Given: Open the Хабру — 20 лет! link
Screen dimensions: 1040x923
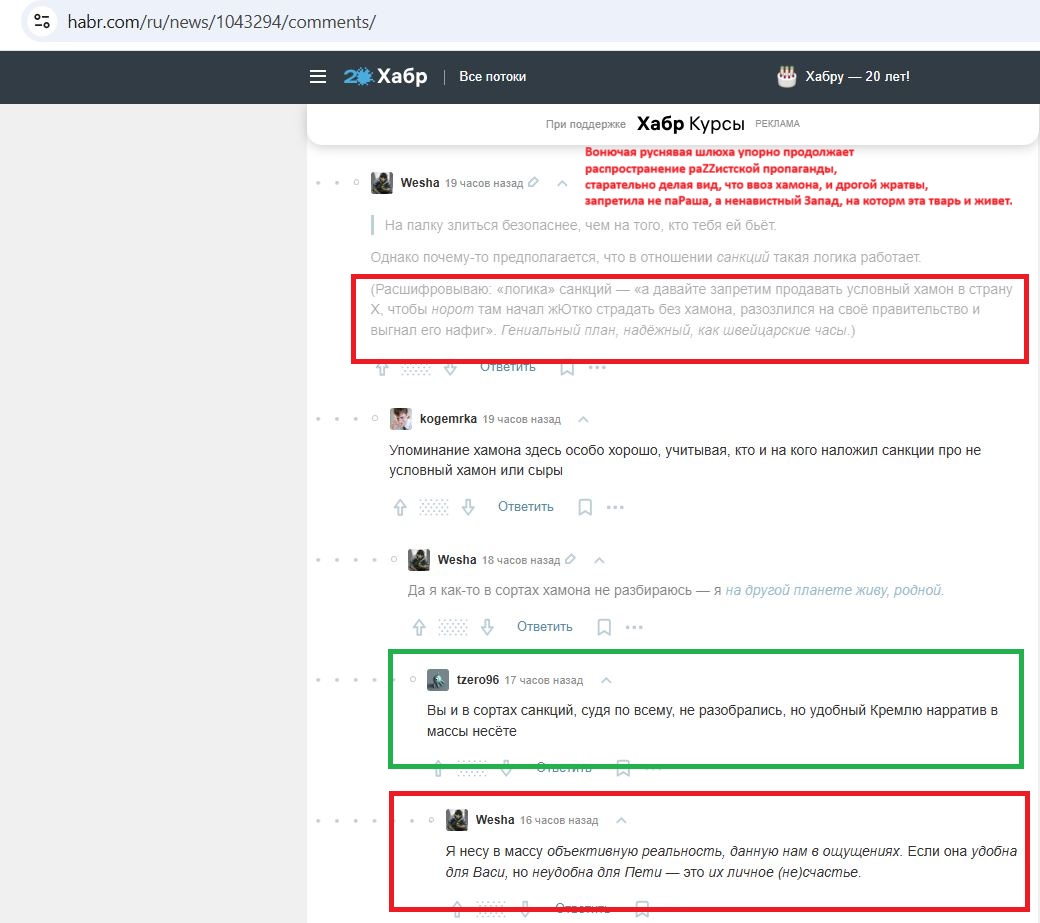Looking at the screenshot, I should click(857, 77).
